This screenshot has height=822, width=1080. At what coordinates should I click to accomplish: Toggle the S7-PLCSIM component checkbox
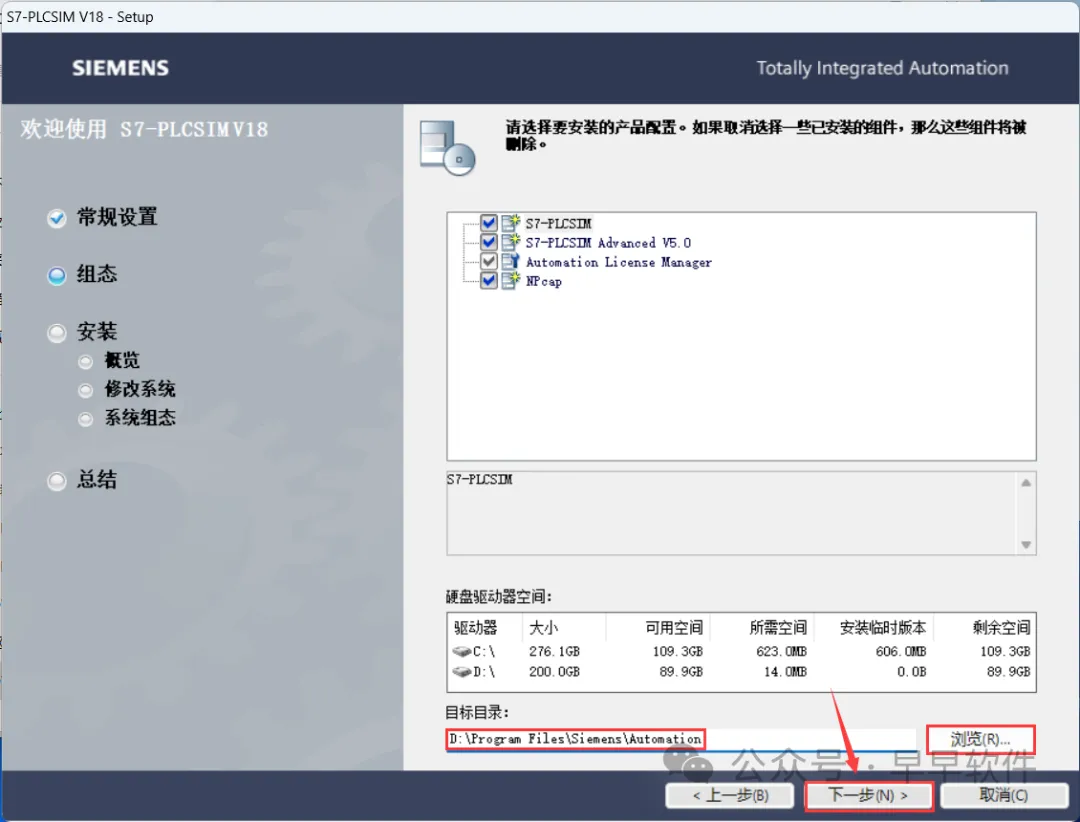pos(488,223)
